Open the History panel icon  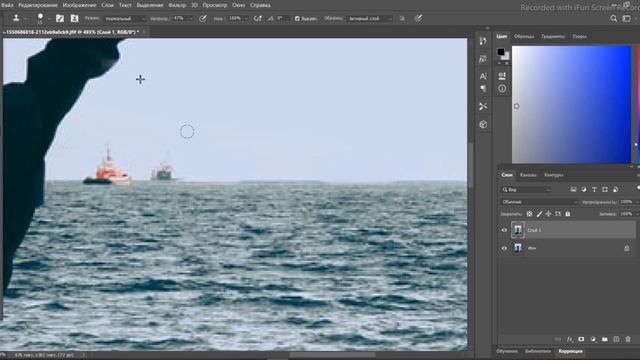(483, 41)
